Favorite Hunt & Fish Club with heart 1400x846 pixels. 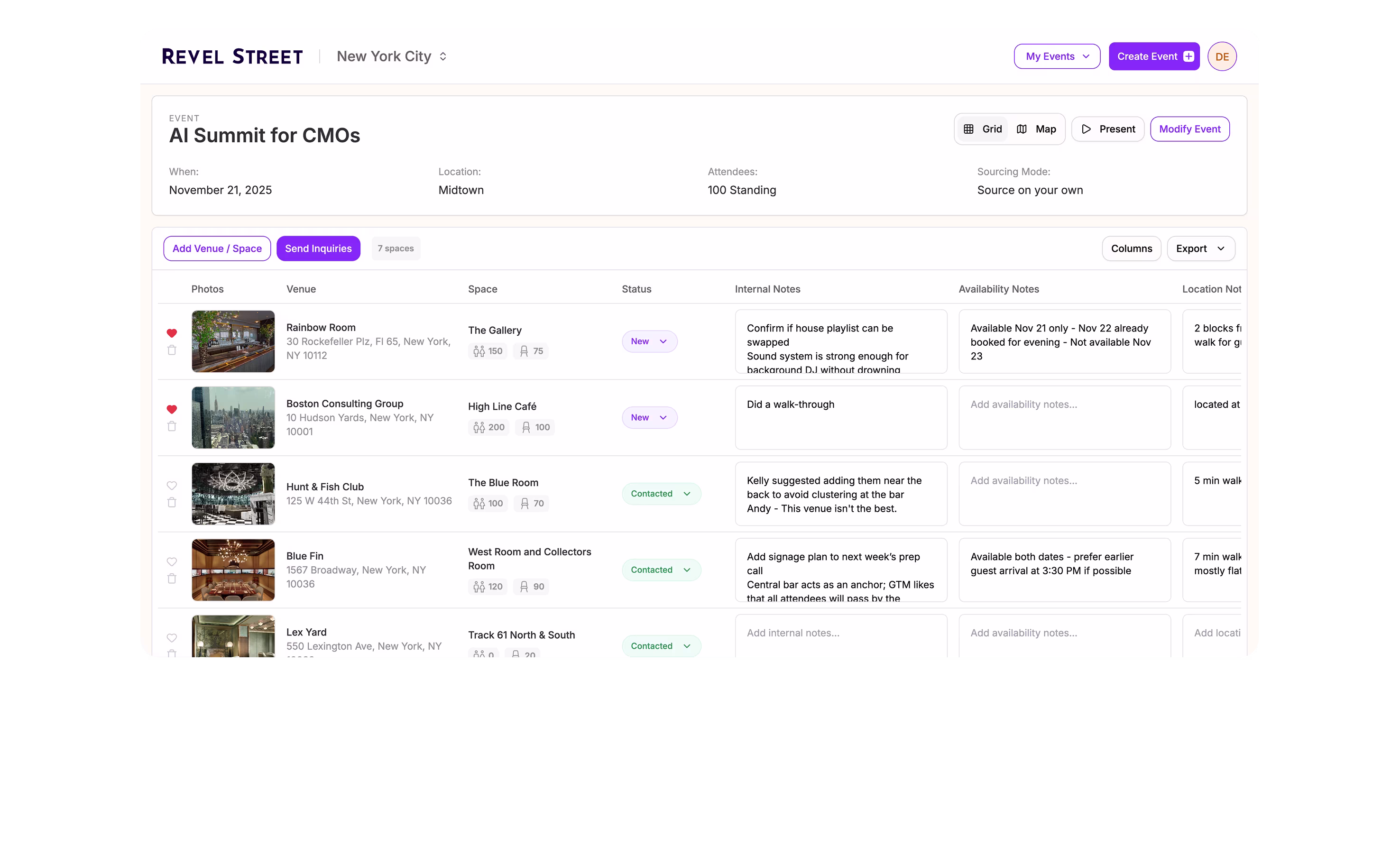point(172,485)
